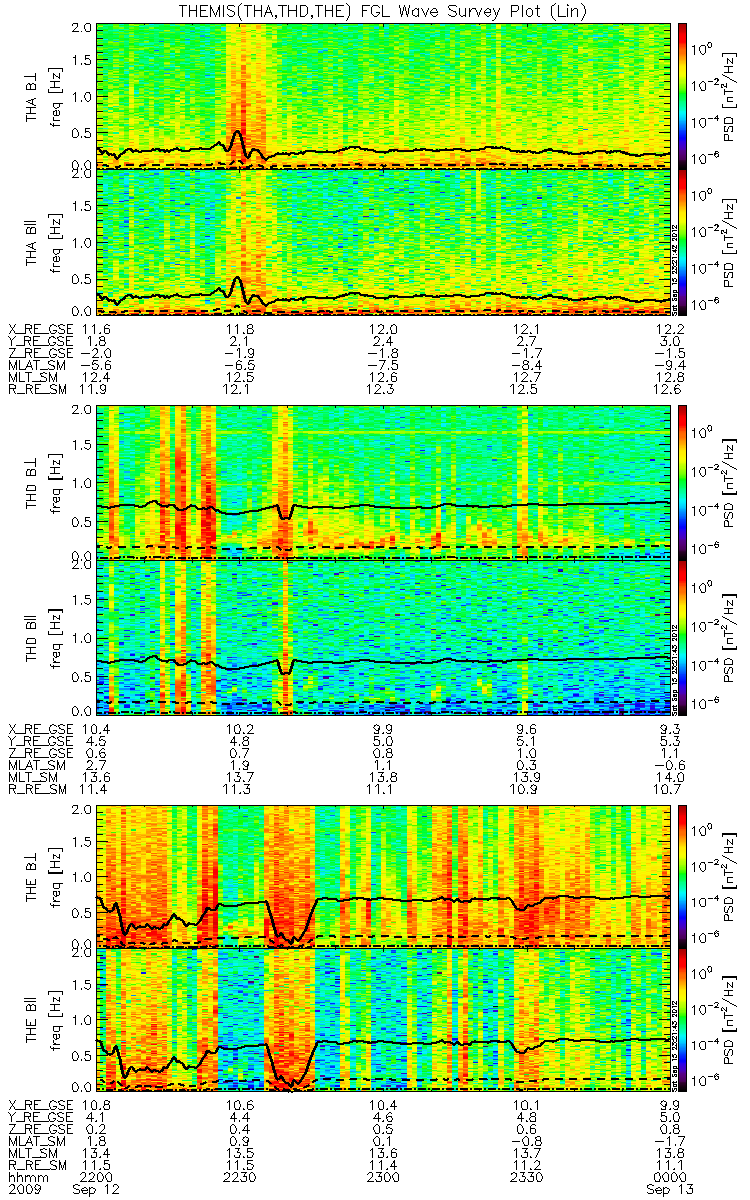The width and height of the screenshot is (750, 1200).
Task: Select the THA B∥ y-axis label
Action: (x=32, y=241)
